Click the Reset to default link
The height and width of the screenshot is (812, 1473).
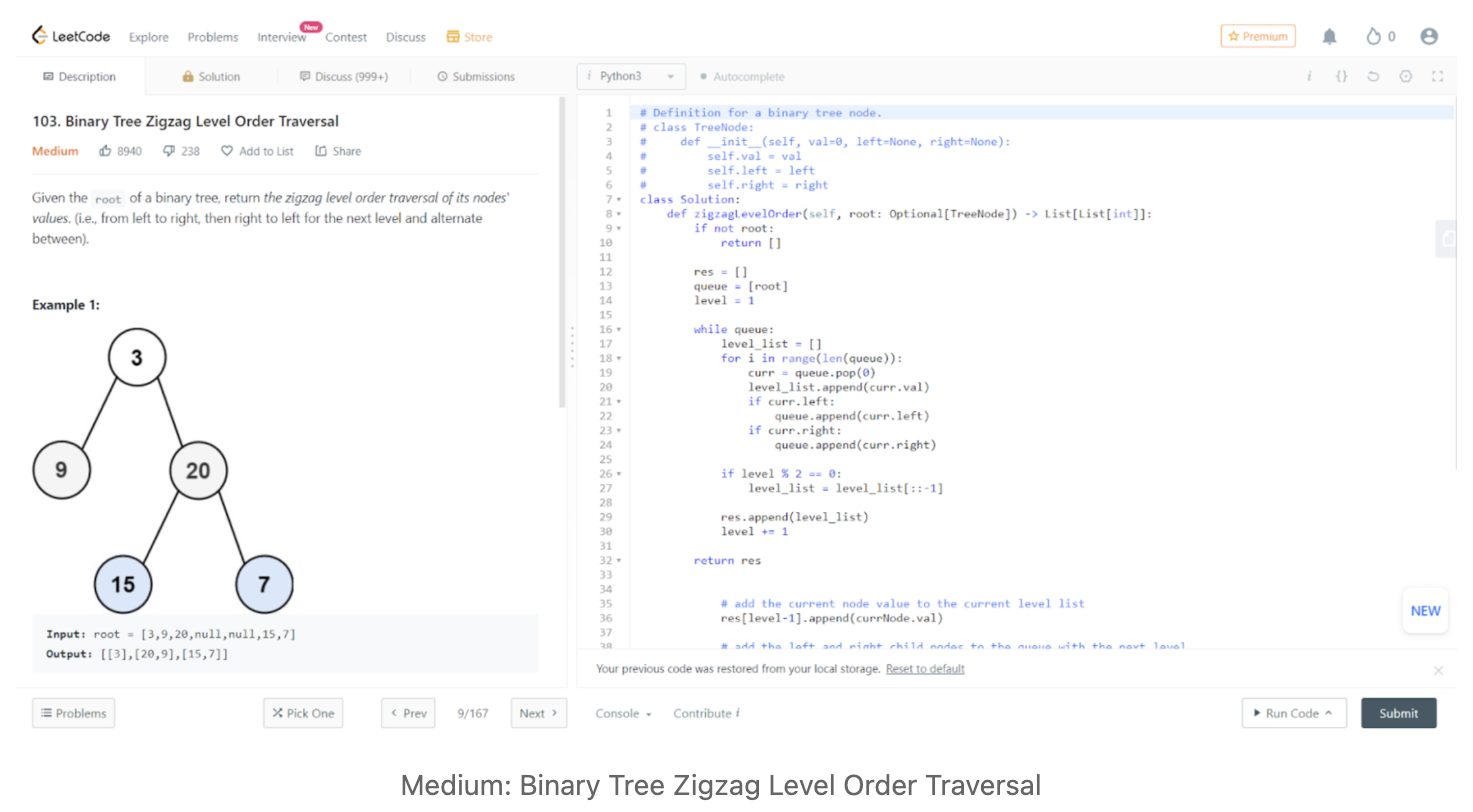(925, 669)
